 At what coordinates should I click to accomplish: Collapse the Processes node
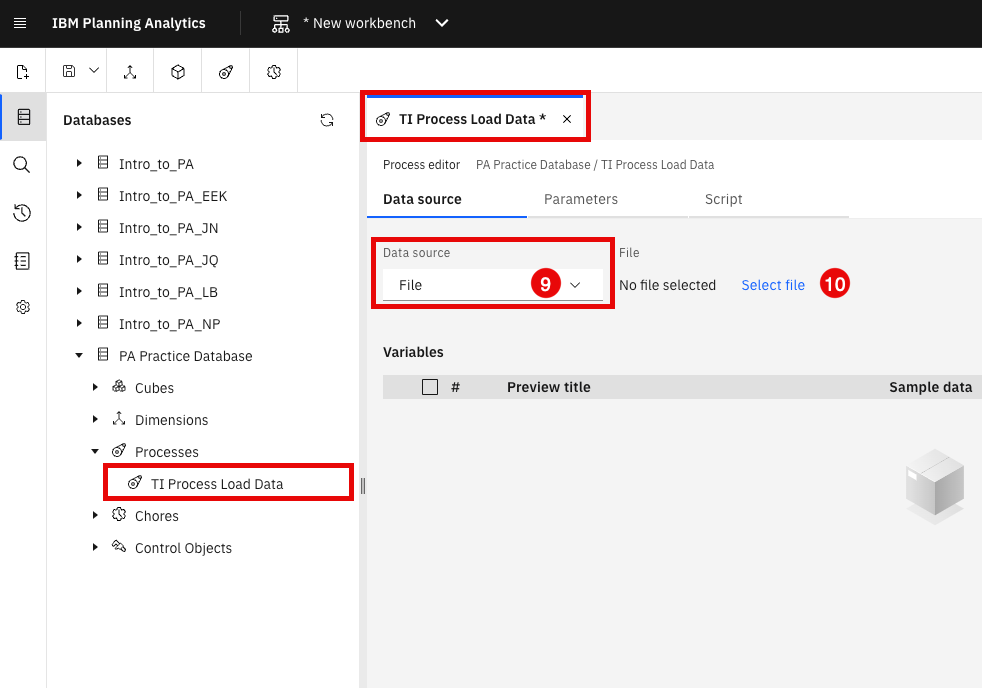point(95,451)
